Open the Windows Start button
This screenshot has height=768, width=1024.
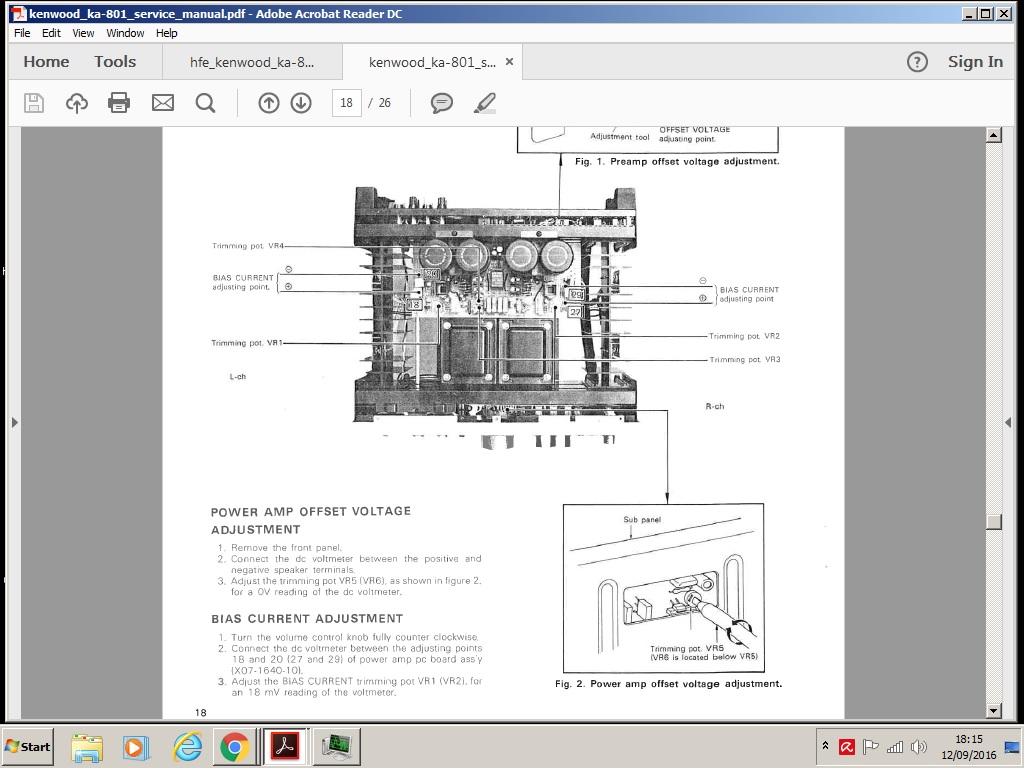click(x=28, y=746)
